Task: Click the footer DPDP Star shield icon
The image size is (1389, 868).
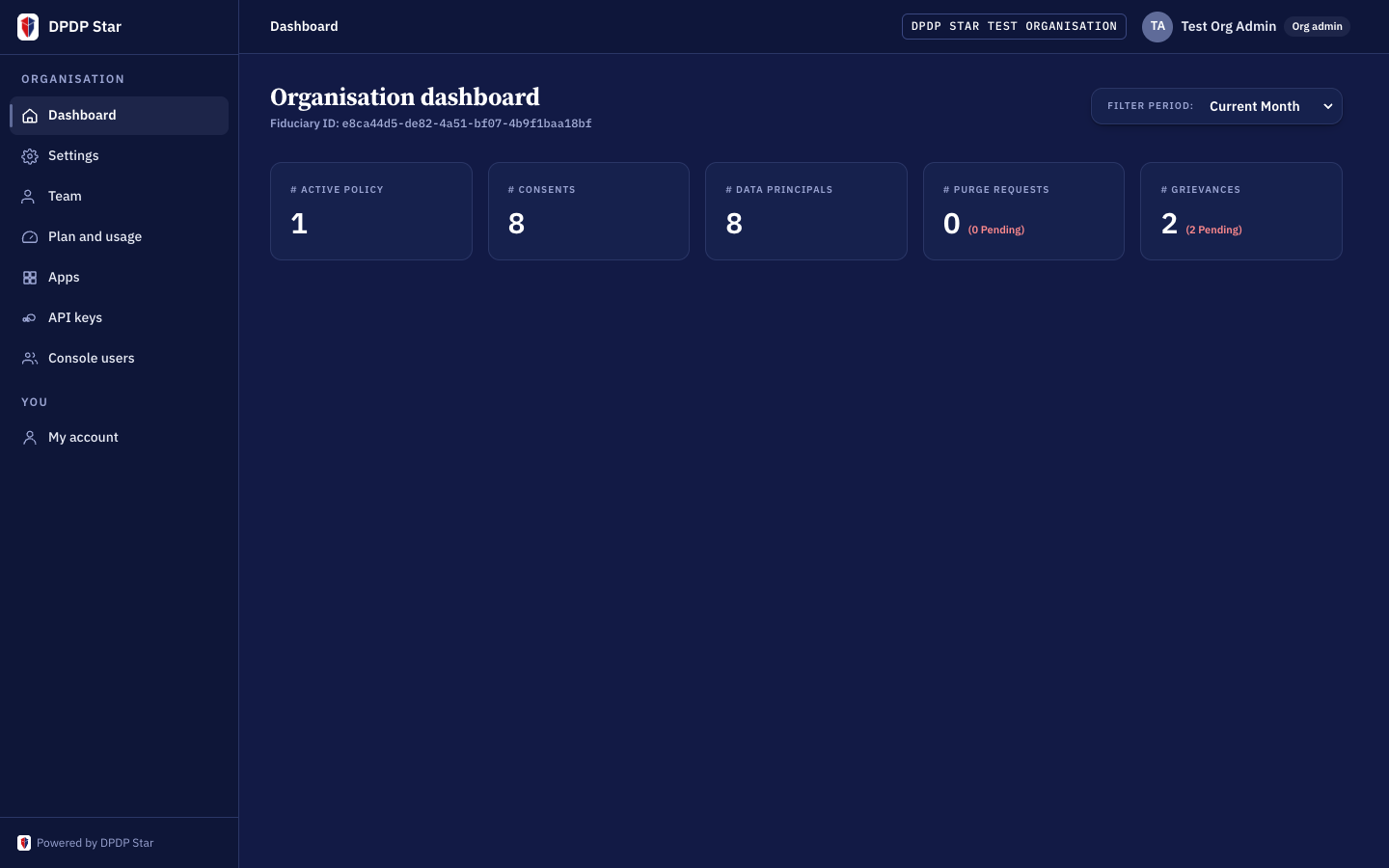Action: coord(24,843)
